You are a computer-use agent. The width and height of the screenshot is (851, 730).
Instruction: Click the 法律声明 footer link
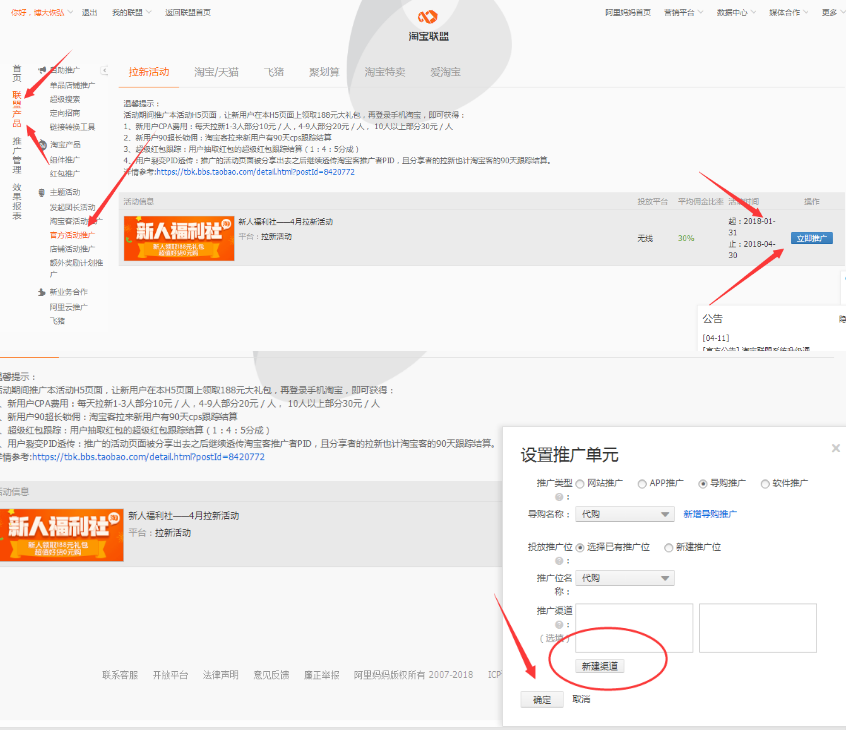(220, 675)
